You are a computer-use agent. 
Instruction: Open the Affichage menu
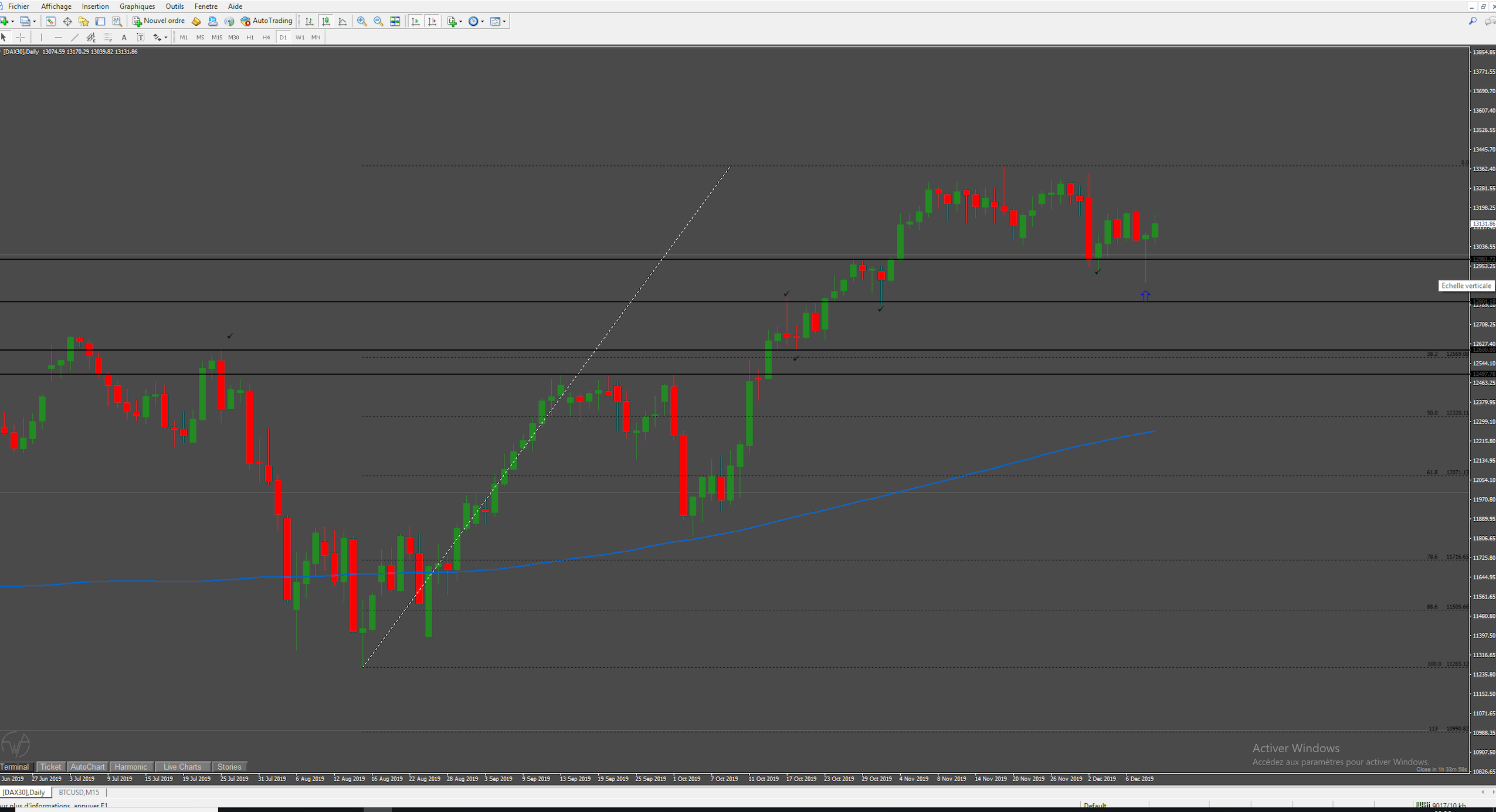(x=56, y=6)
